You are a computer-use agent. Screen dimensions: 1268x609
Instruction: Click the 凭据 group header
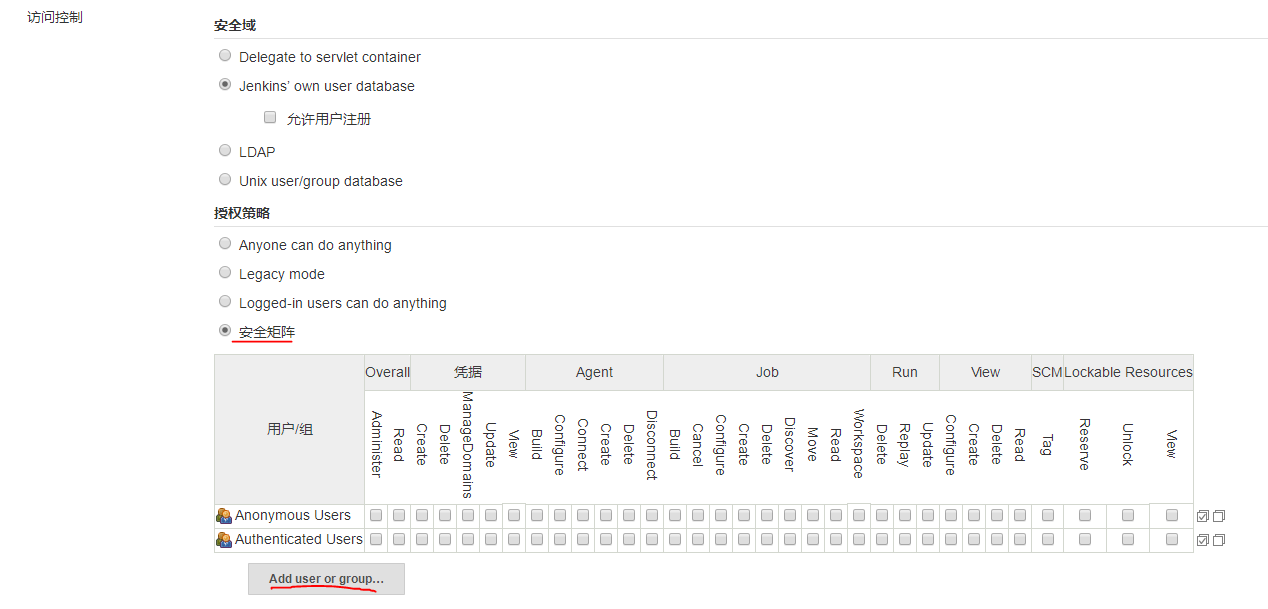point(468,372)
